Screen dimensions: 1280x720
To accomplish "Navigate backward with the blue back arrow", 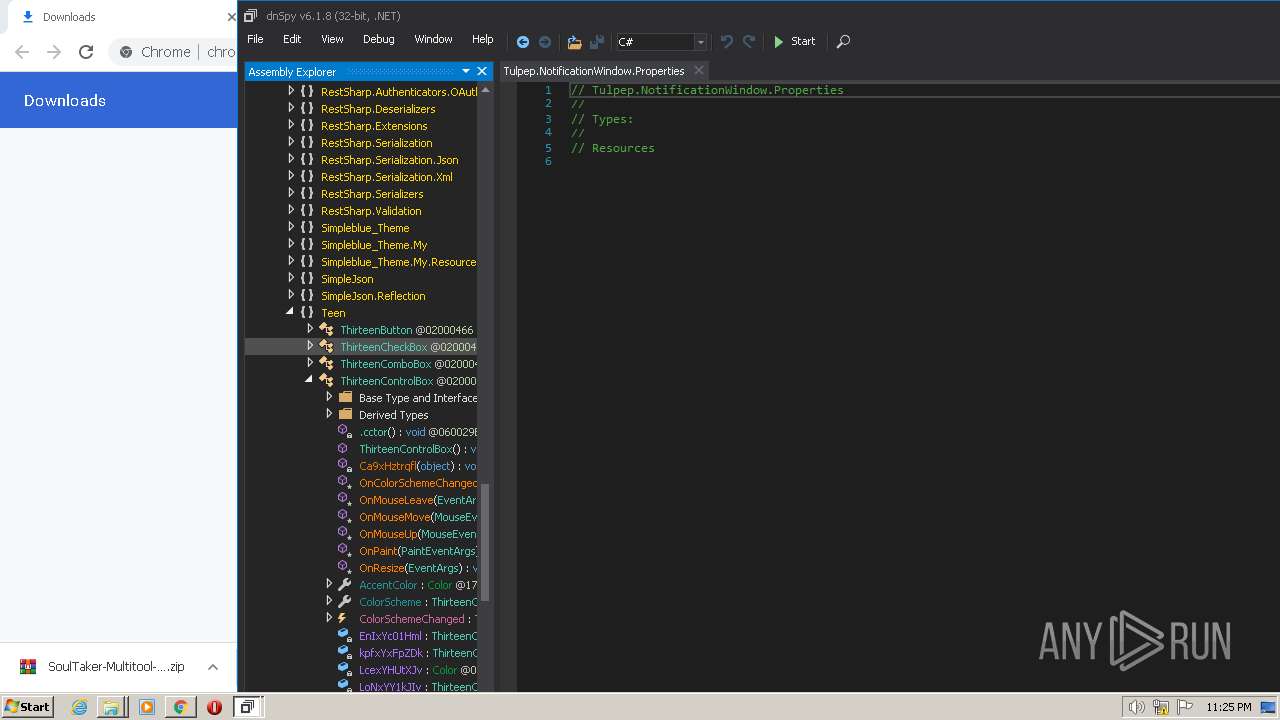I will pyautogui.click(x=522, y=42).
